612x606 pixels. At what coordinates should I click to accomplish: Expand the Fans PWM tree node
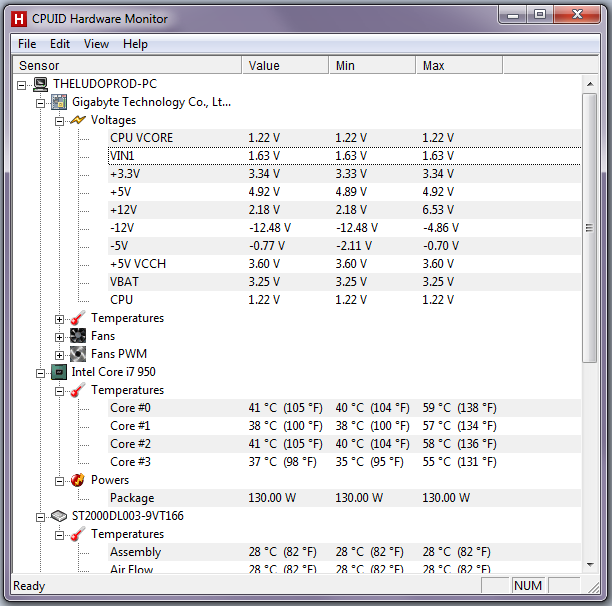[60, 354]
